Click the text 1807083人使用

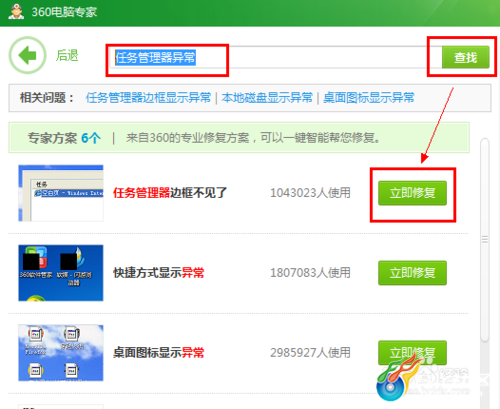pos(310,273)
